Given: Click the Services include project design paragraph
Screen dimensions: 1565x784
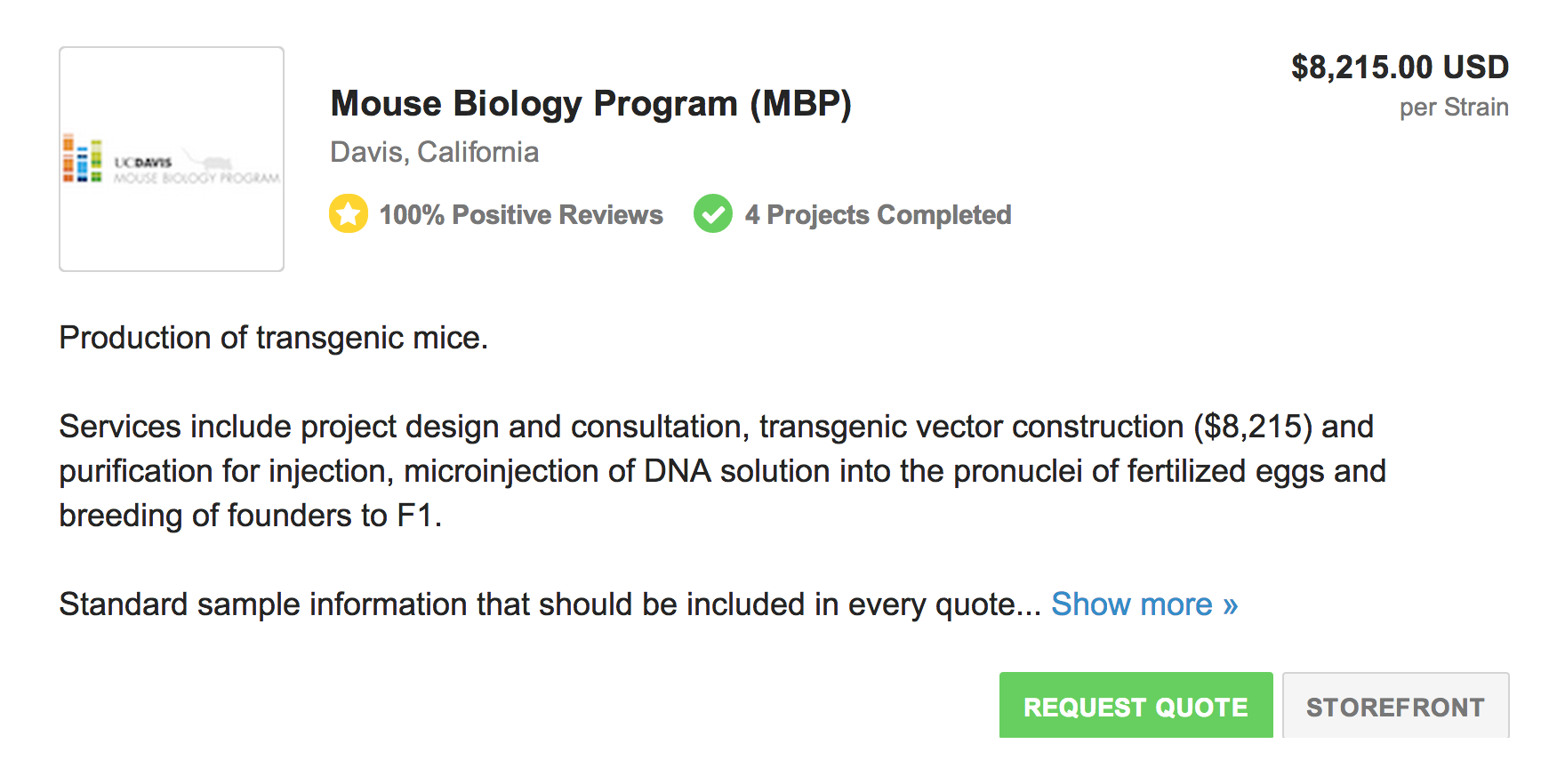Looking at the screenshot, I should [x=722, y=471].
